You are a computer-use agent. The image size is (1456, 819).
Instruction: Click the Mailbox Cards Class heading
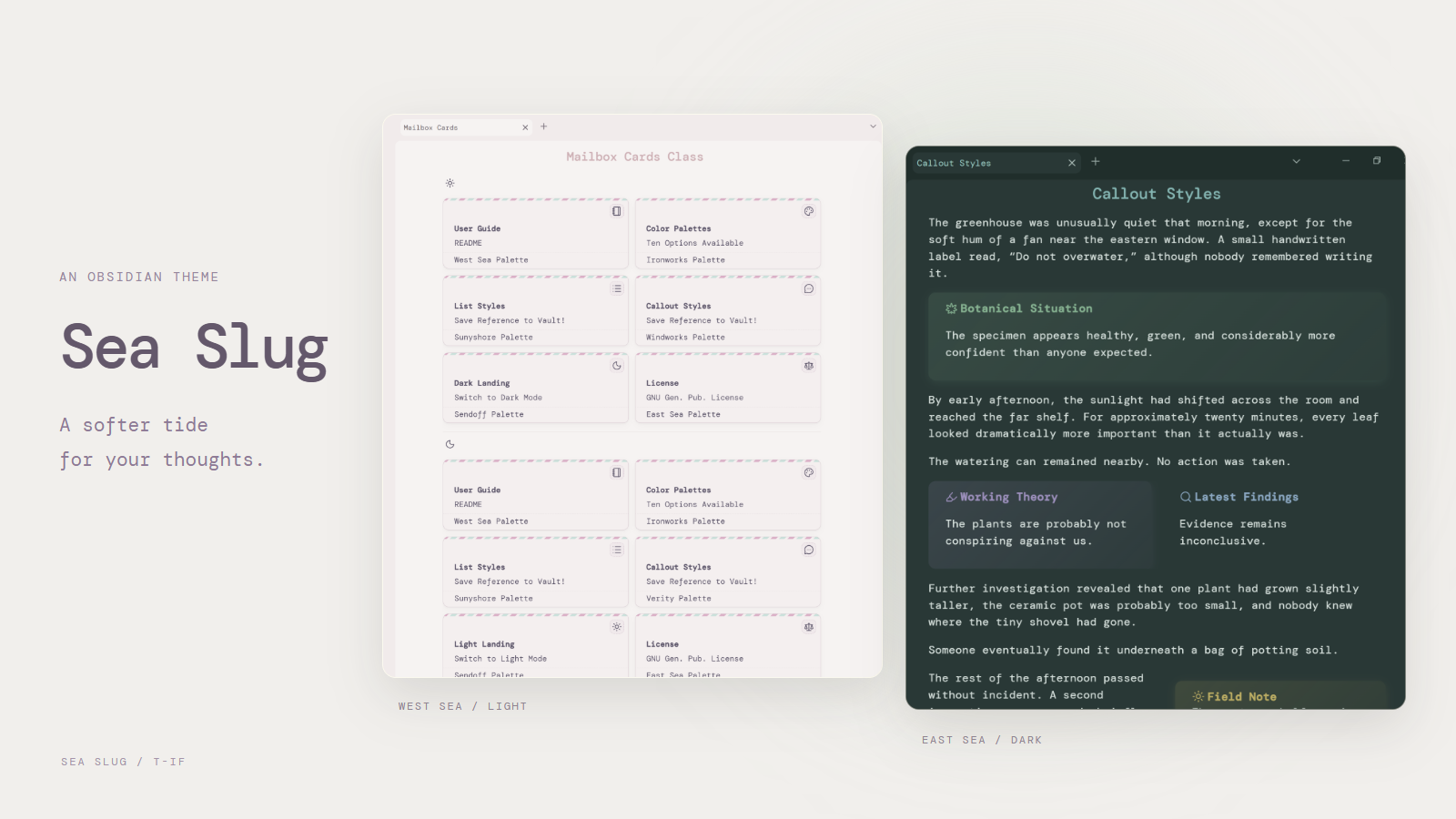pos(634,157)
